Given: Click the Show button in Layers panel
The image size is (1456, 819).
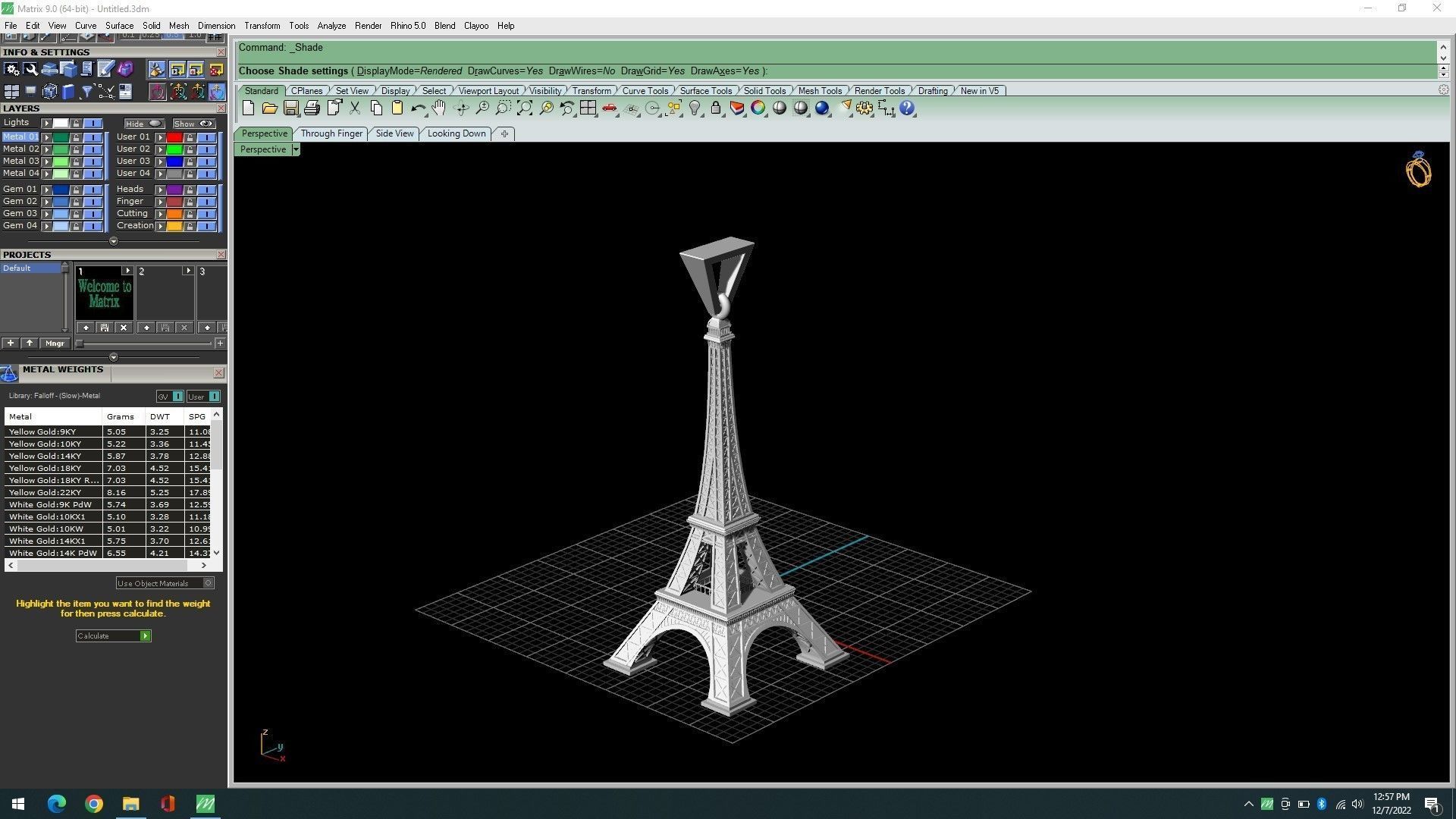Looking at the screenshot, I should 194,124.
